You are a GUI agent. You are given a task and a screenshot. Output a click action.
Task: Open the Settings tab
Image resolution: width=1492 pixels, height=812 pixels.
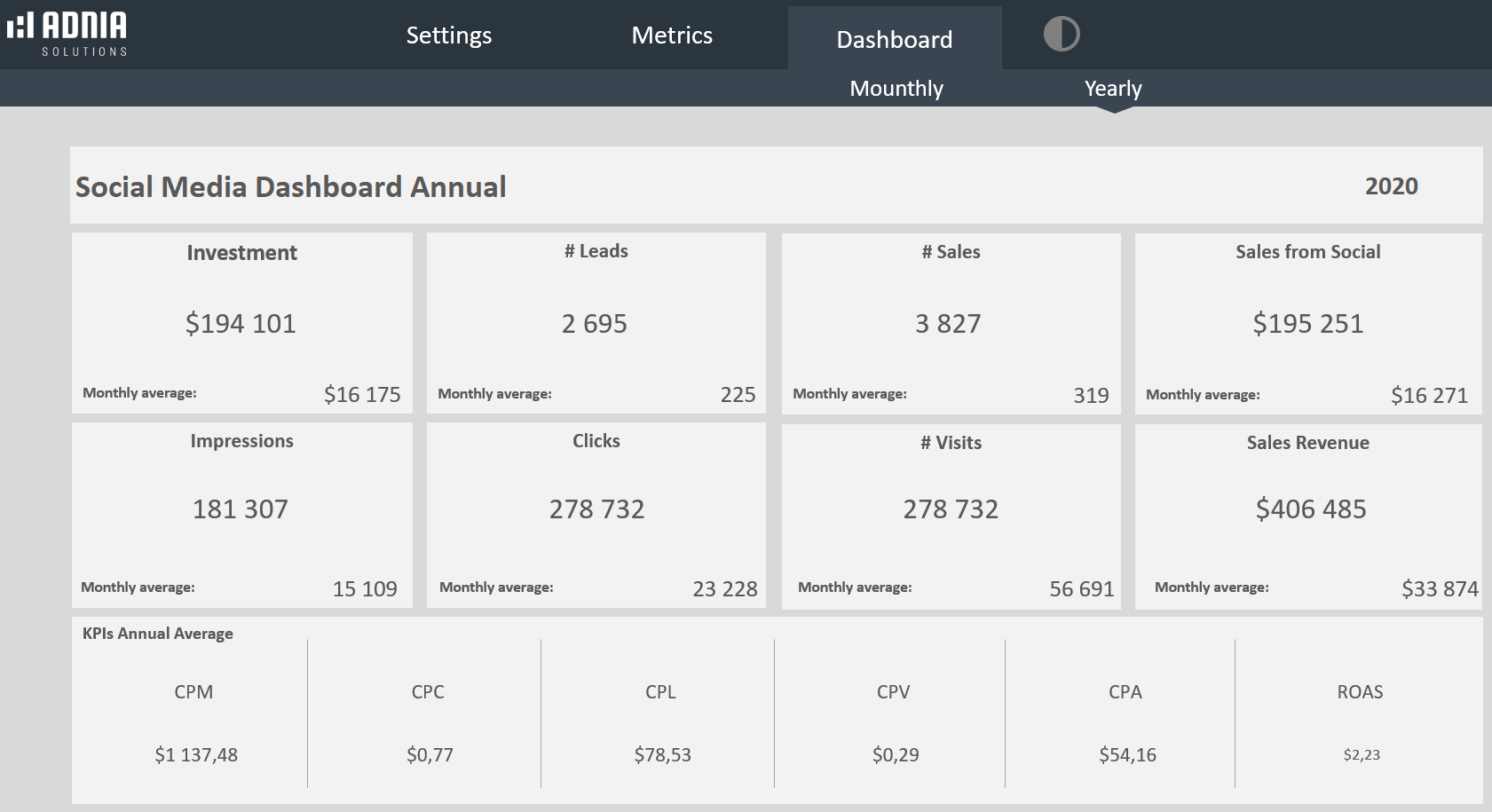pyautogui.click(x=448, y=35)
